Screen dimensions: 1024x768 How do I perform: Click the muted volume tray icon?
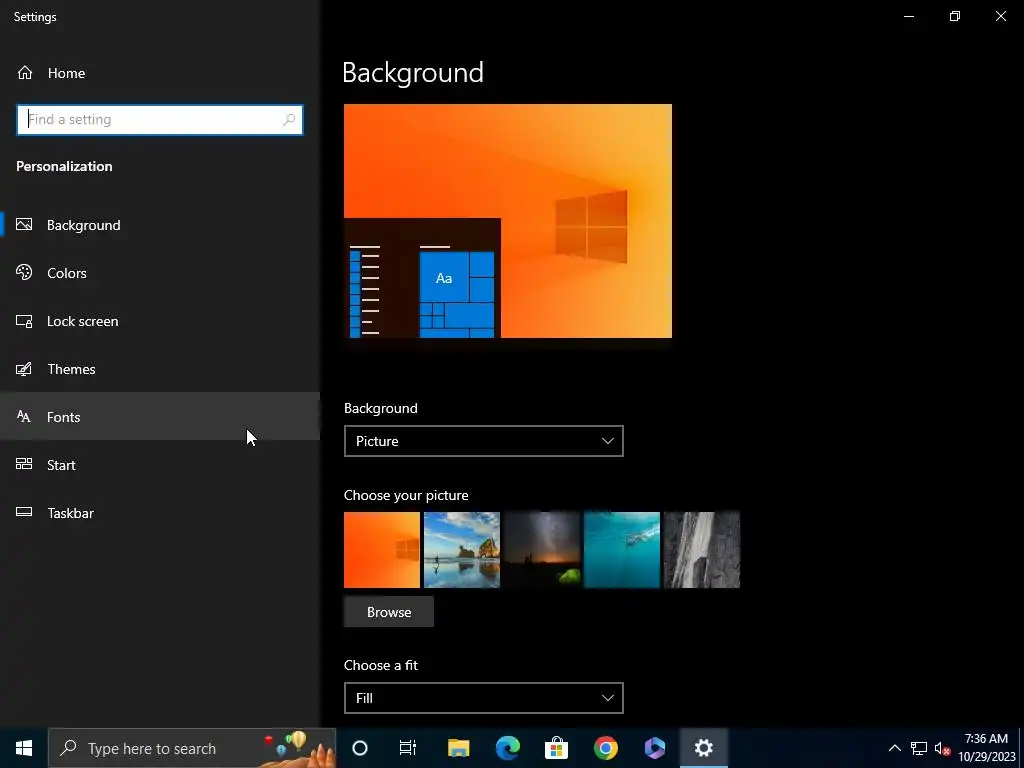click(942, 748)
